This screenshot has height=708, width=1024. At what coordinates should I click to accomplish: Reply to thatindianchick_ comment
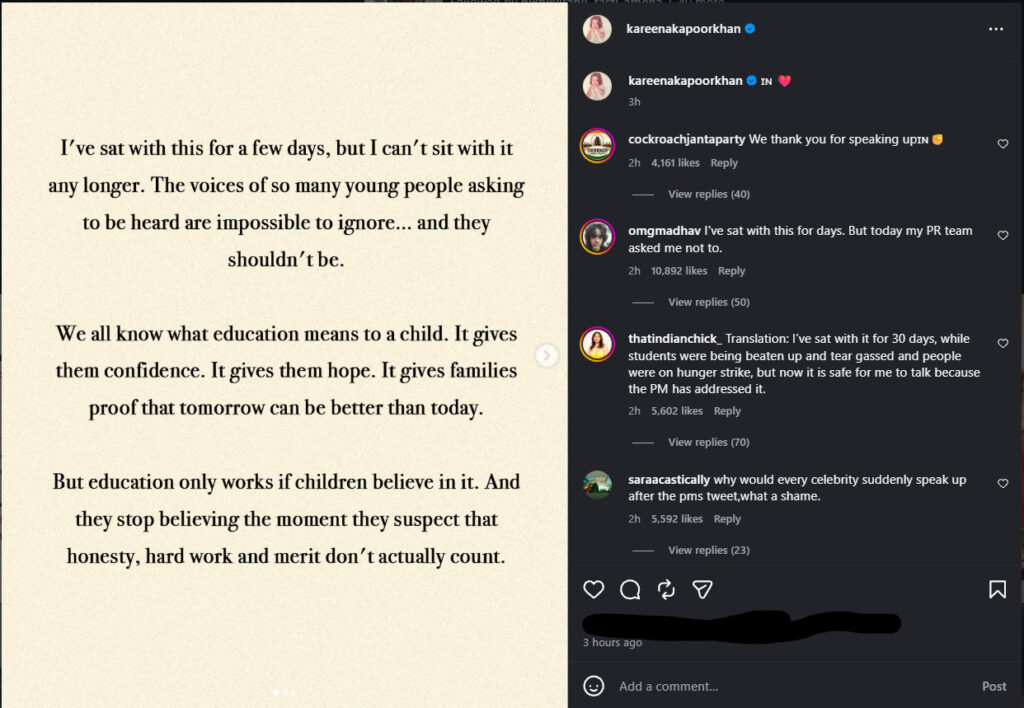(x=727, y=411)
